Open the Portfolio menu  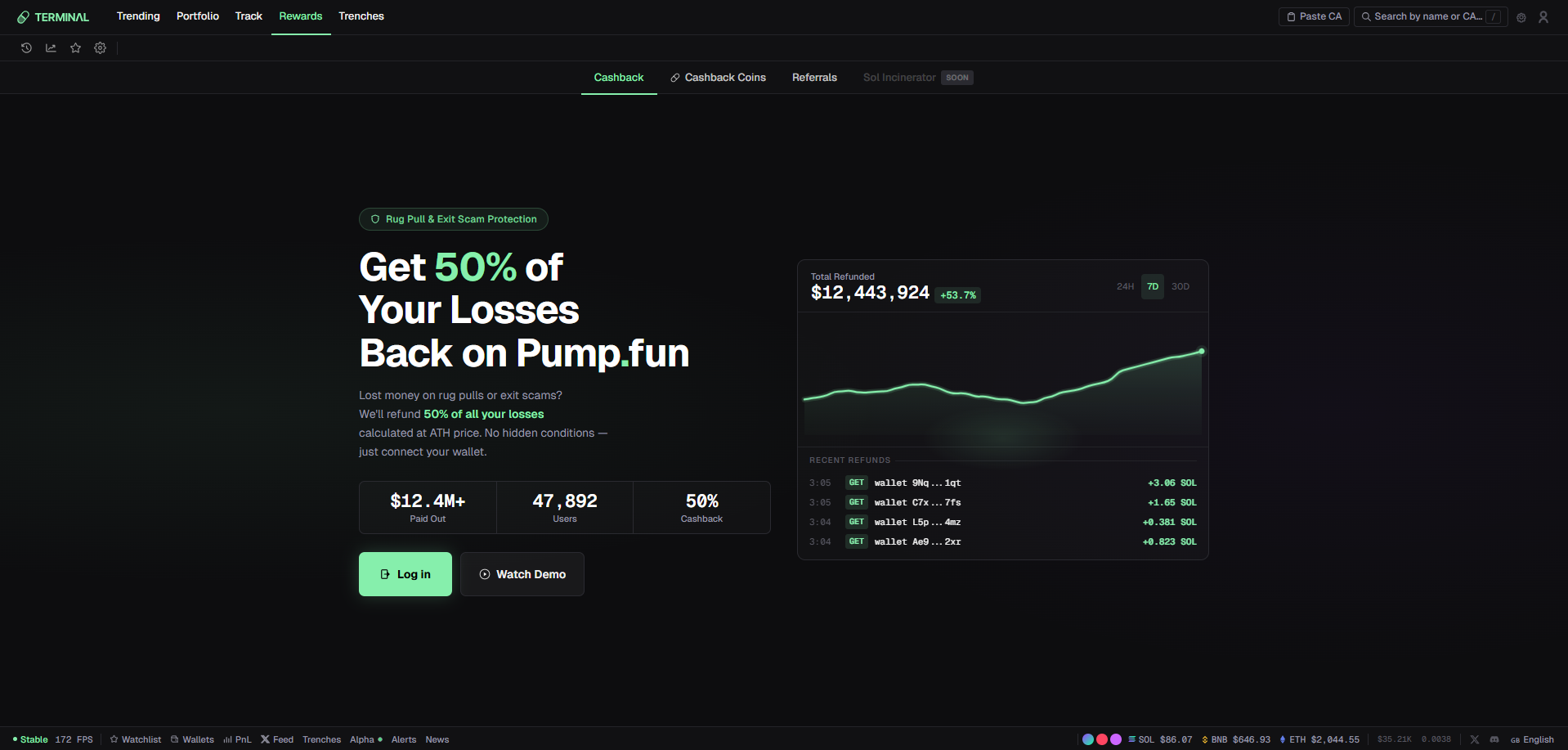(x=198, y=16)
